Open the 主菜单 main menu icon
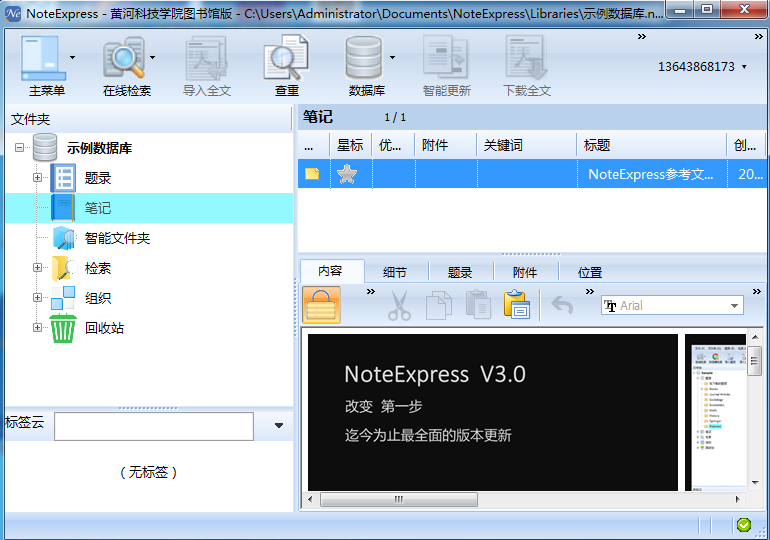Viewport: 770px width, 540px height. coord(42,61)
